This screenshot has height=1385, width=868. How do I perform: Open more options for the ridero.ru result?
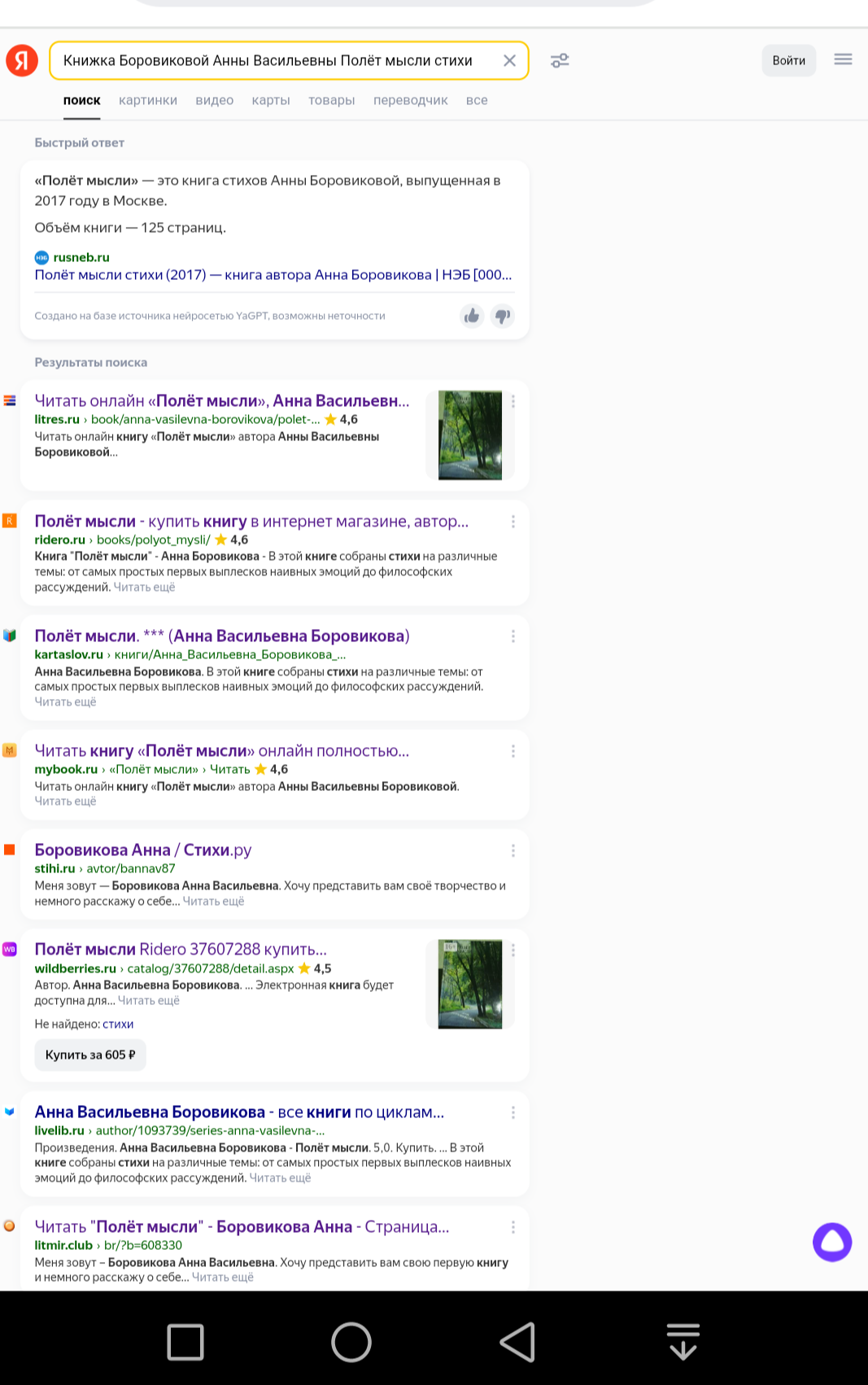pos(513,522)
